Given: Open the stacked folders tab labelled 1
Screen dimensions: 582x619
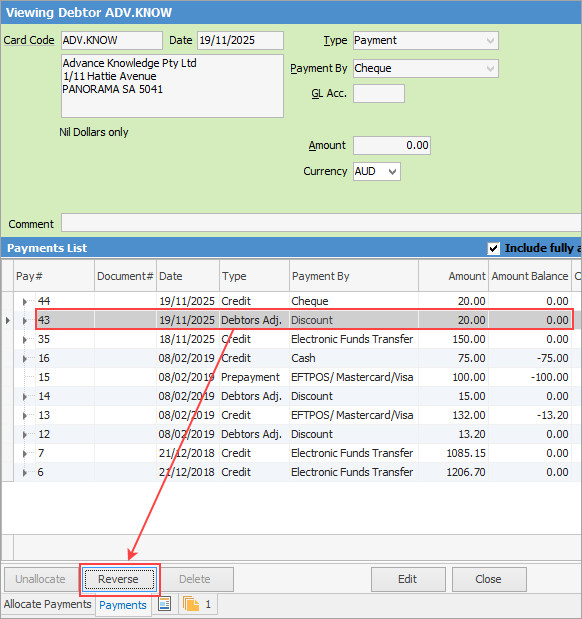Looking at the screenshot, I should (197, 604).
